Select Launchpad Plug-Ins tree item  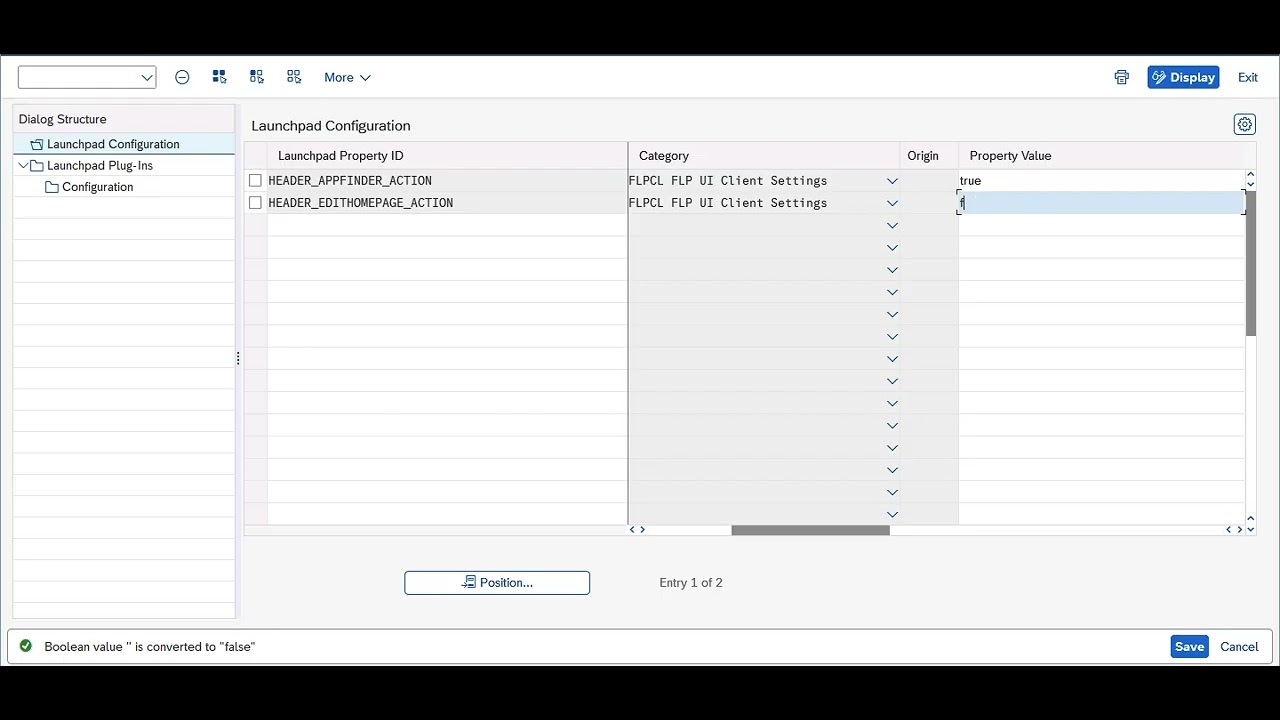[x=100, y=166]
